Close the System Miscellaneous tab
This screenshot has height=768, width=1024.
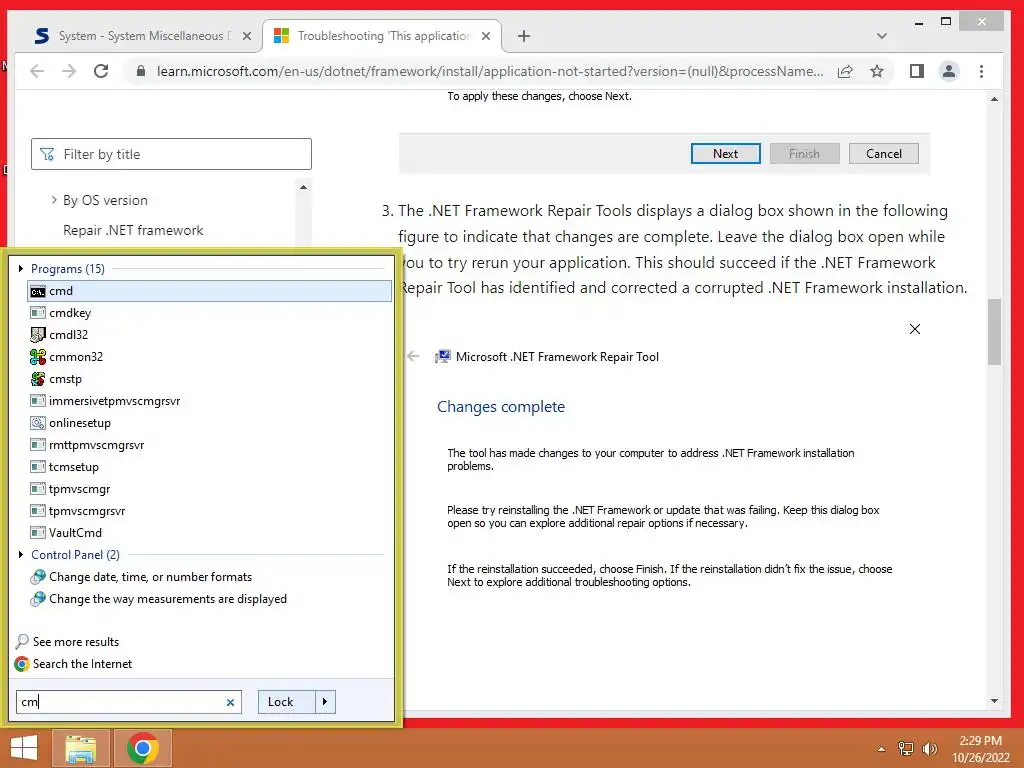pos(247,36)
